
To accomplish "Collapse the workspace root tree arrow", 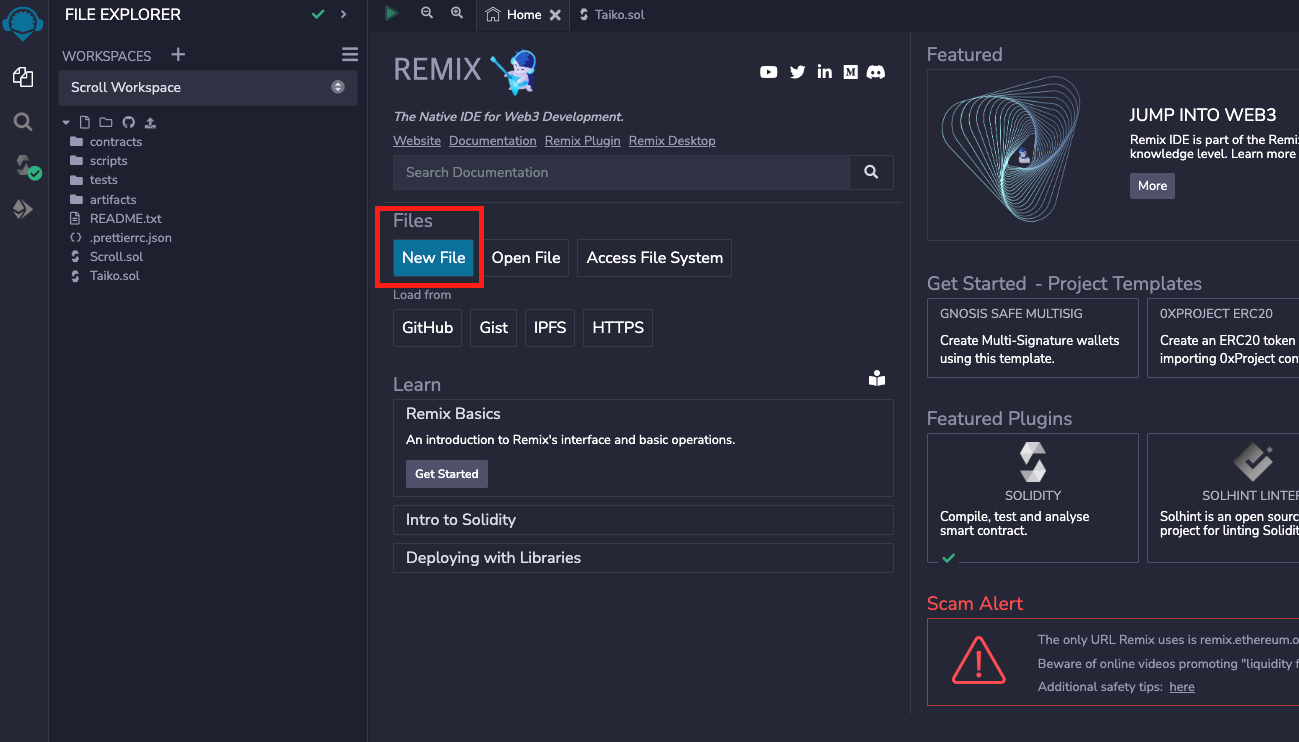I will [x=66, y=123].
